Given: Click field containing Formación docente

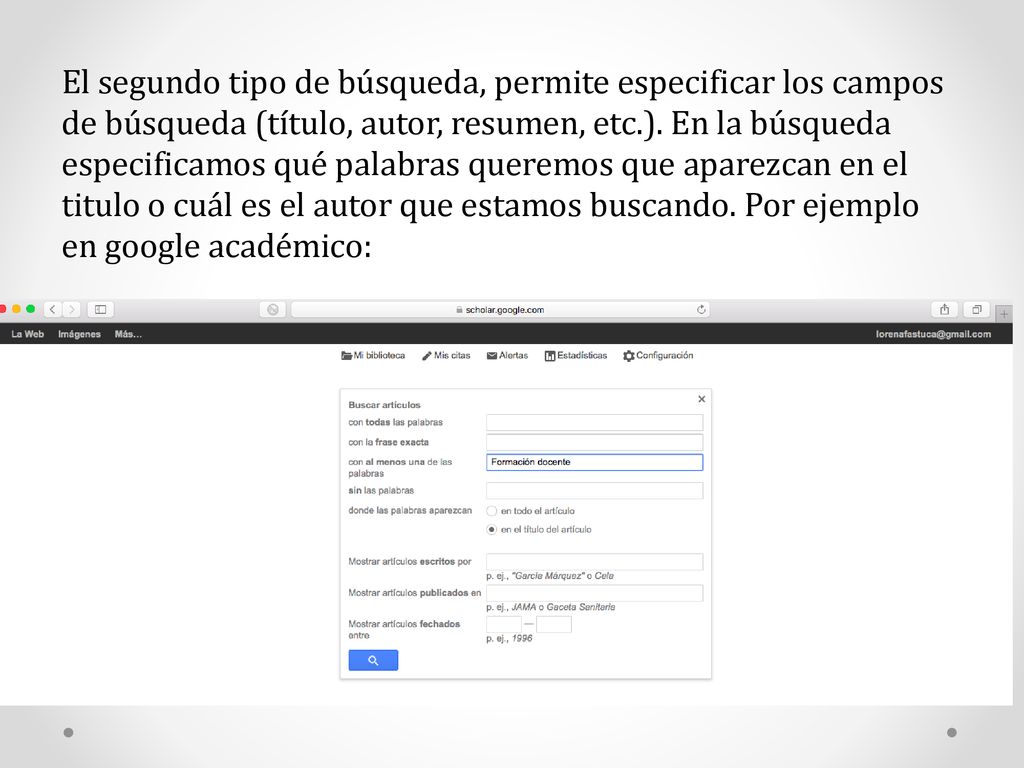Looking at the screenshot, I should point(594,462).
